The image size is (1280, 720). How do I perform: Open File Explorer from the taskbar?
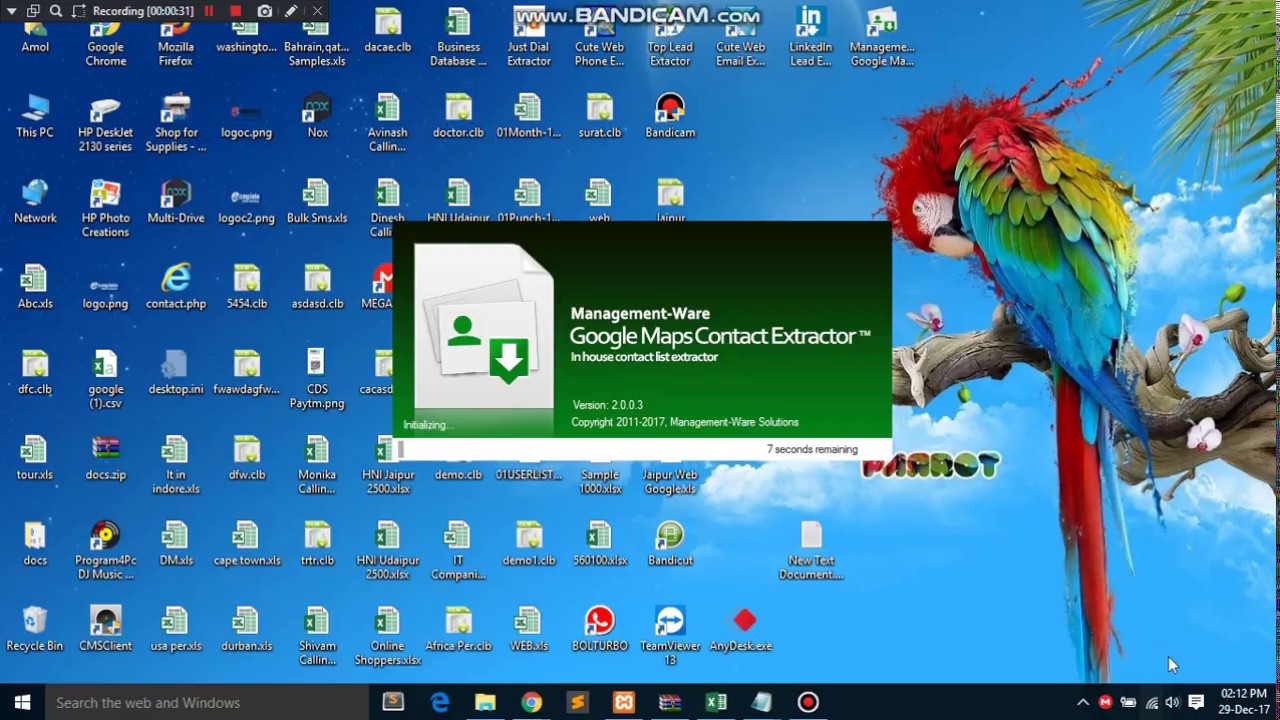click(485, 702)
